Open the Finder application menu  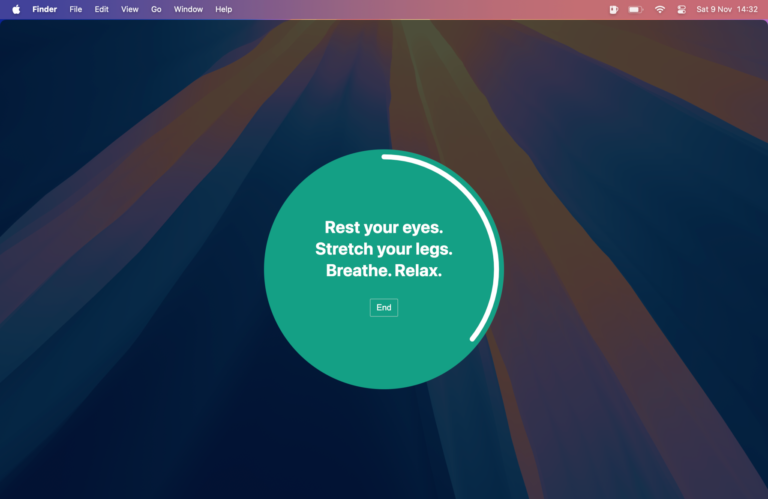click(44, 9)
